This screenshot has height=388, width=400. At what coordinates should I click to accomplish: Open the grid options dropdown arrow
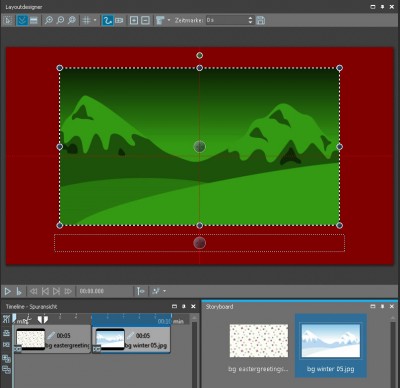95,20
